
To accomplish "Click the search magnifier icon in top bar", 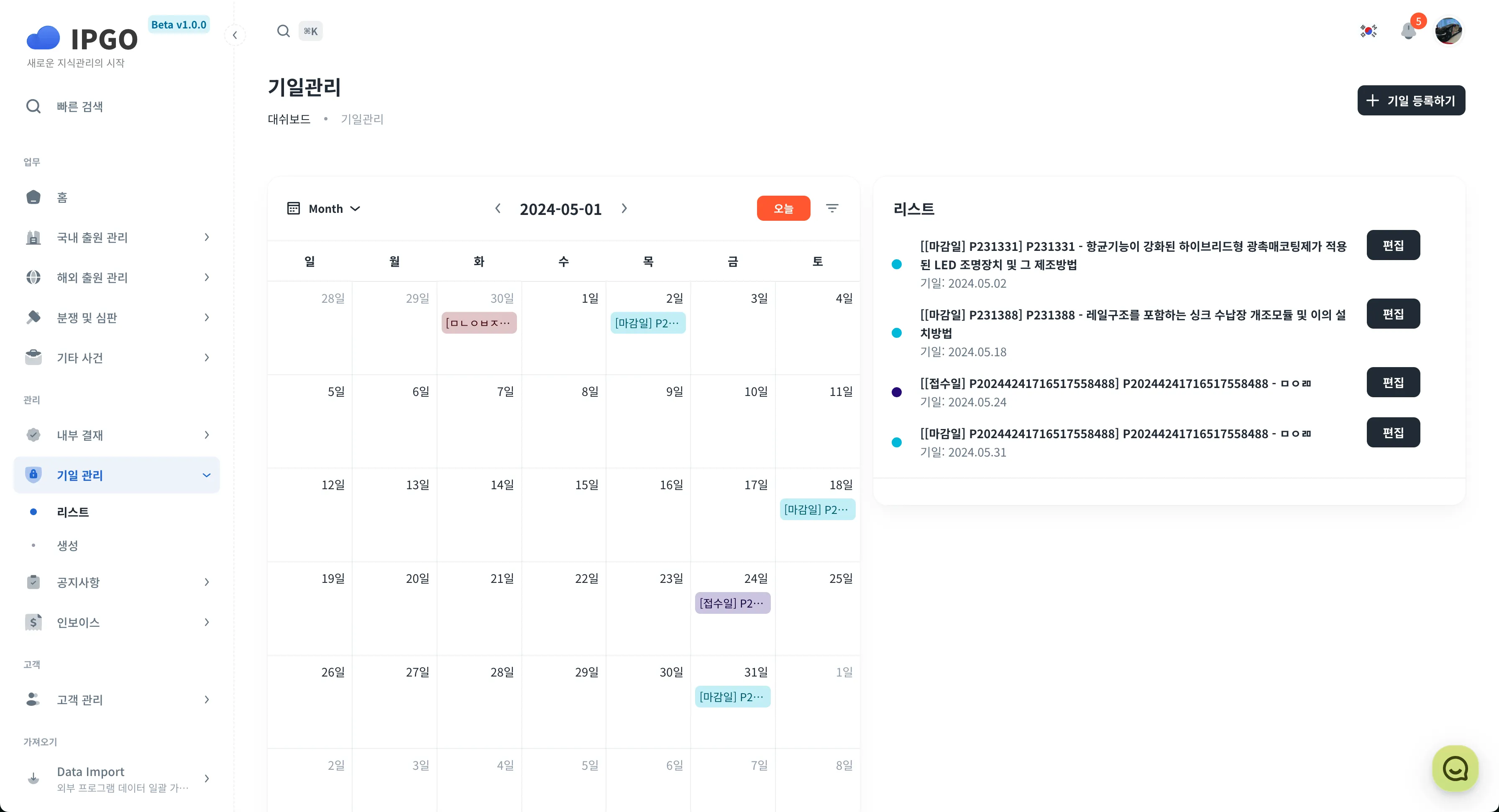I will pos(284,31).
